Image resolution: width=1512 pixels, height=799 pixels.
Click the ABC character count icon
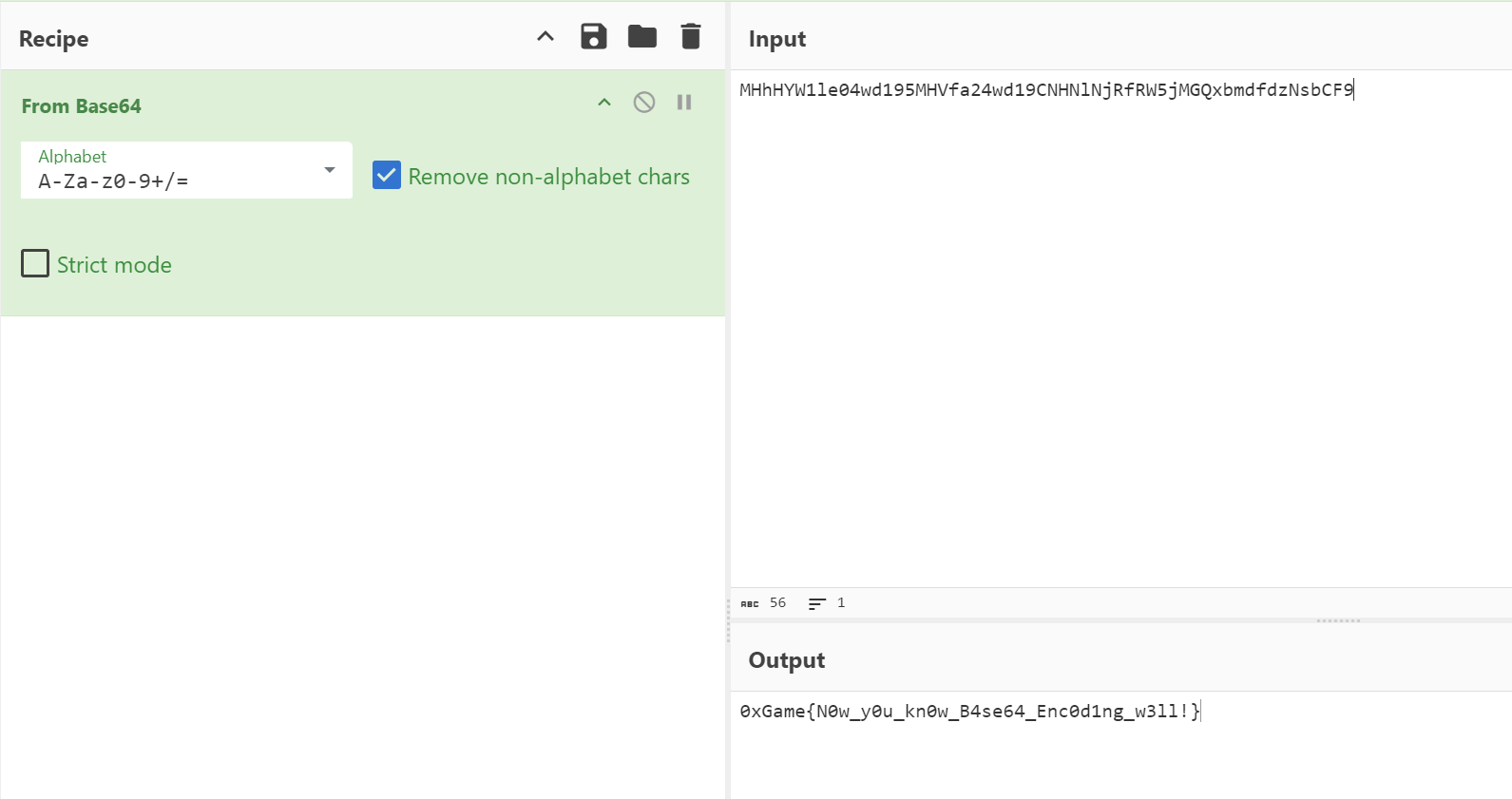(x=750, y=603)
